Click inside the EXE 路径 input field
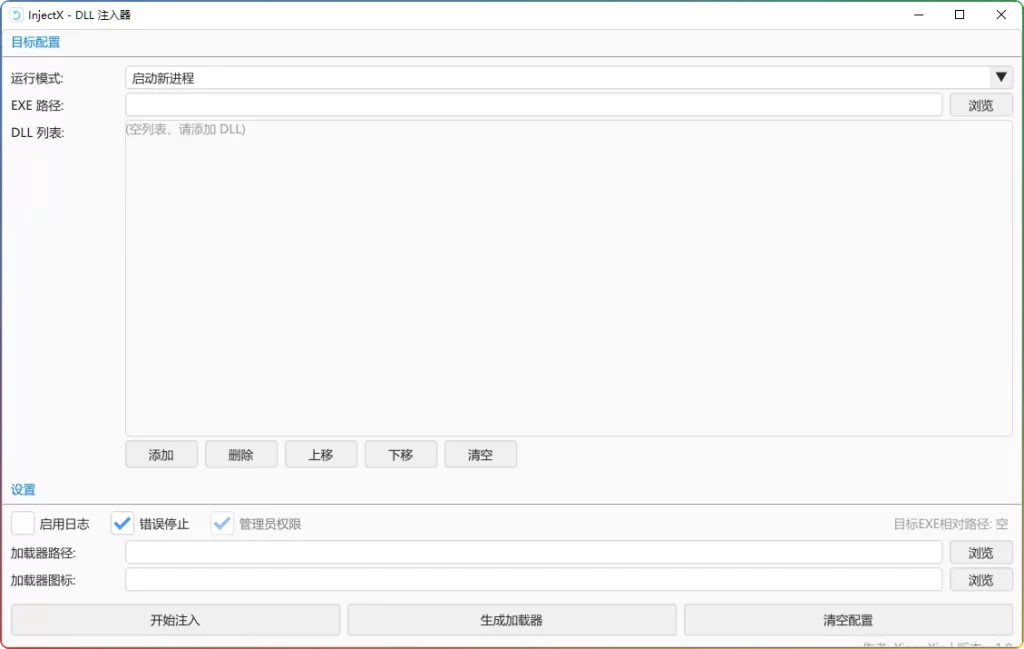The height and width of the screenshot is (649, 1024). (530, 104)
